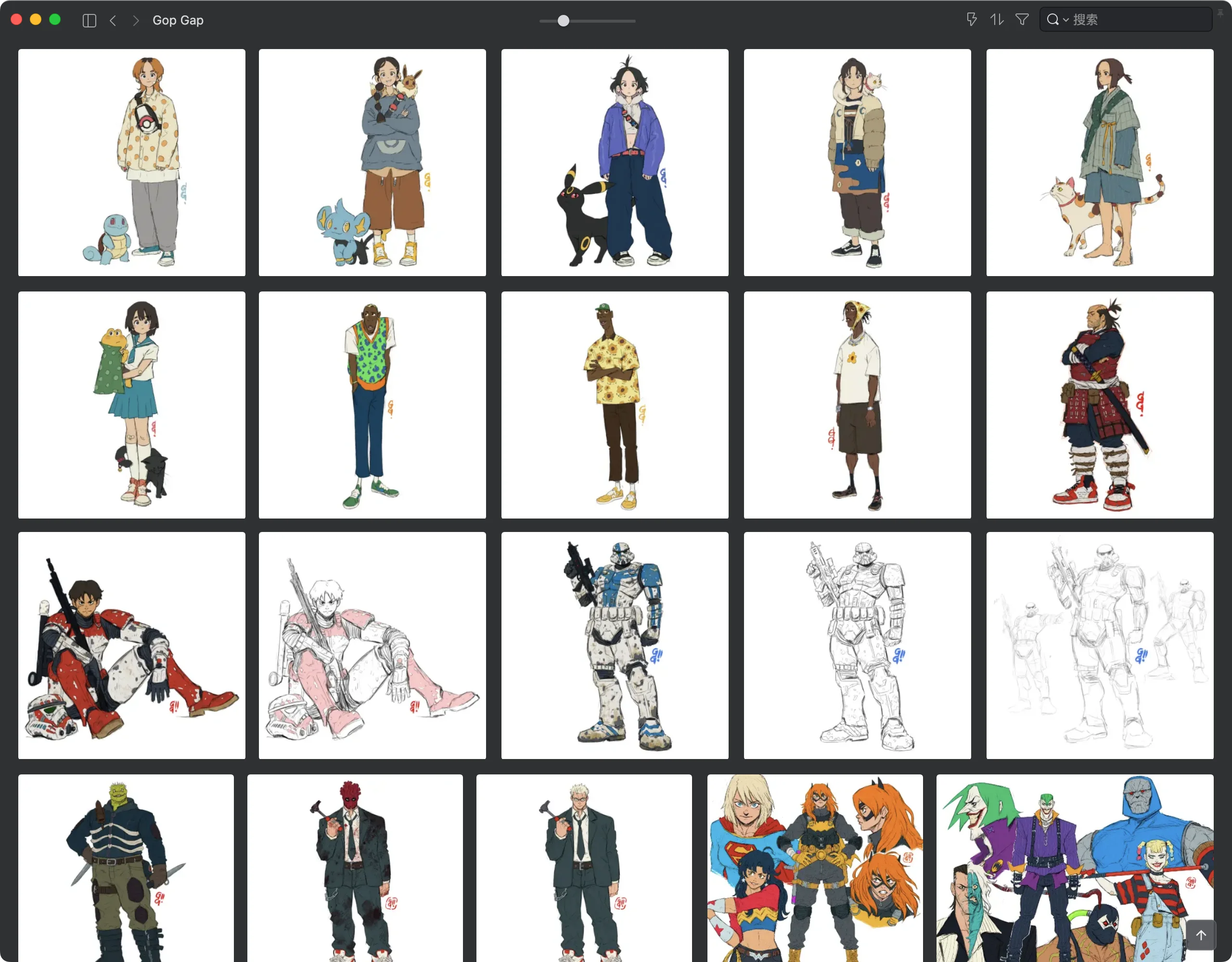Screen dimensions: 1232x962
Task: Select colored seated red trooper thumbnail
Action: [x=131, y=646]
